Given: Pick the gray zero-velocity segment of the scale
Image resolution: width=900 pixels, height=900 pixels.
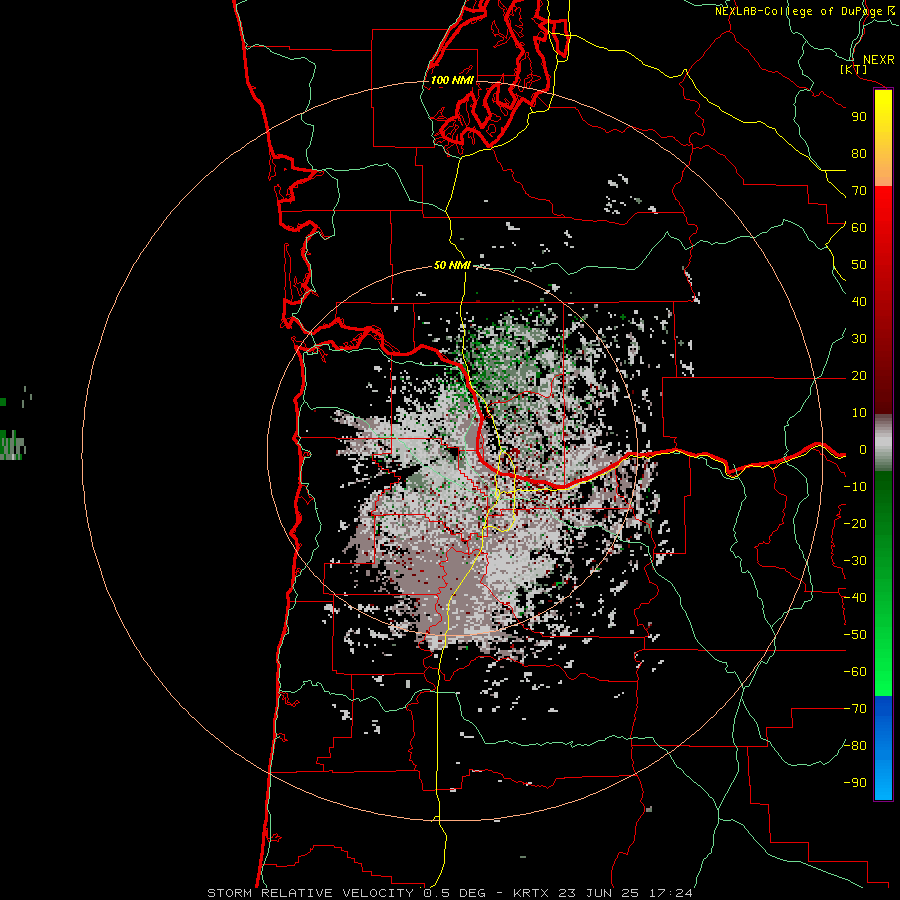Looking at the screenshot, I should (x=883, y=442).
